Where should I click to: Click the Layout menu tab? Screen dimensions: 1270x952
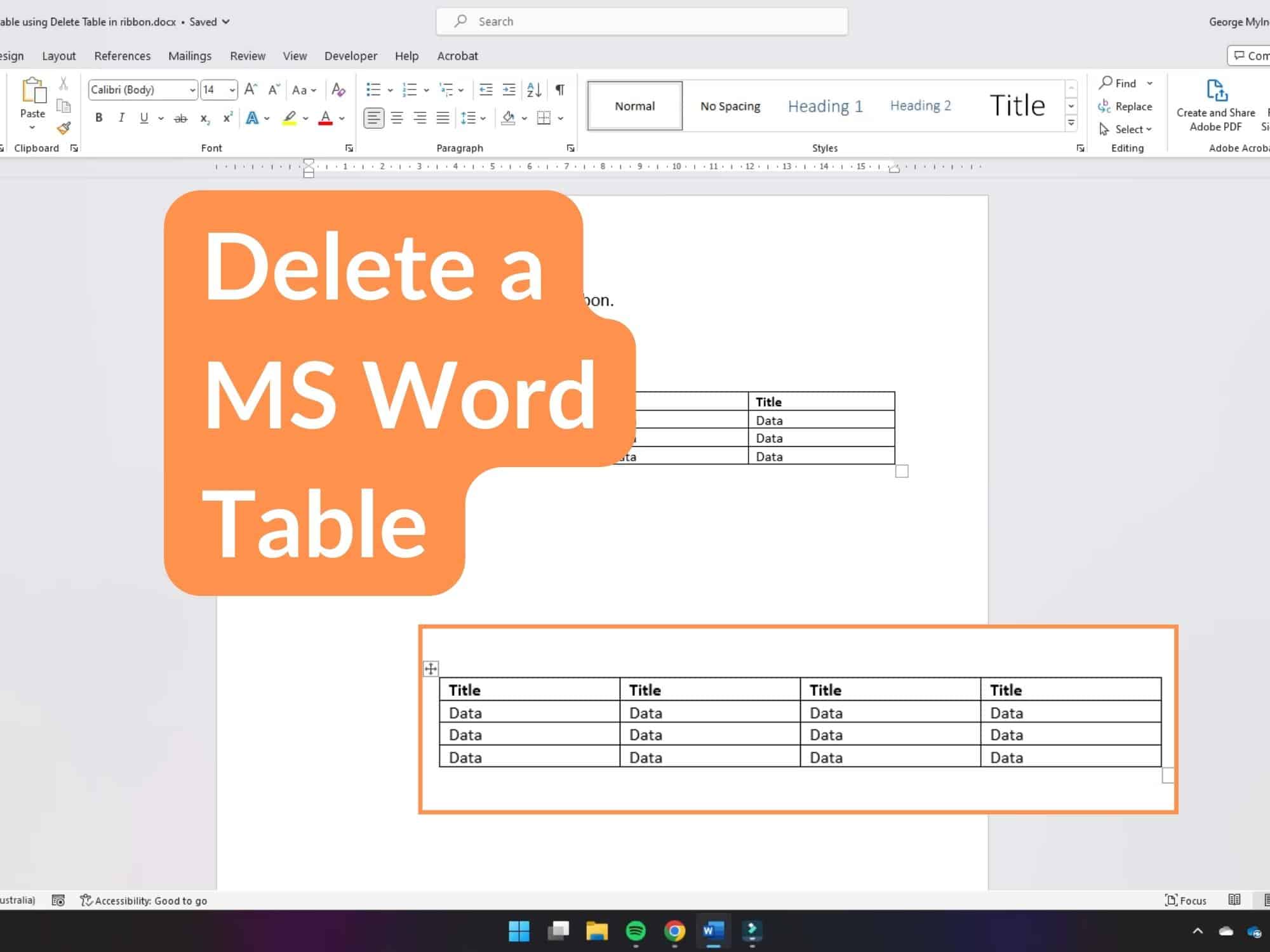[x=58, y=55]
